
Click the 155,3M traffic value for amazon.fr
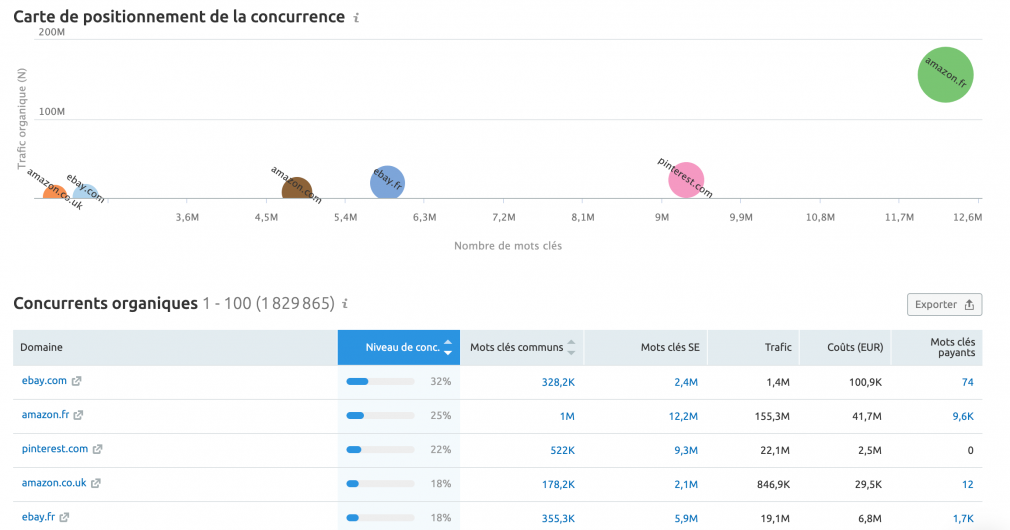(772, 416)
